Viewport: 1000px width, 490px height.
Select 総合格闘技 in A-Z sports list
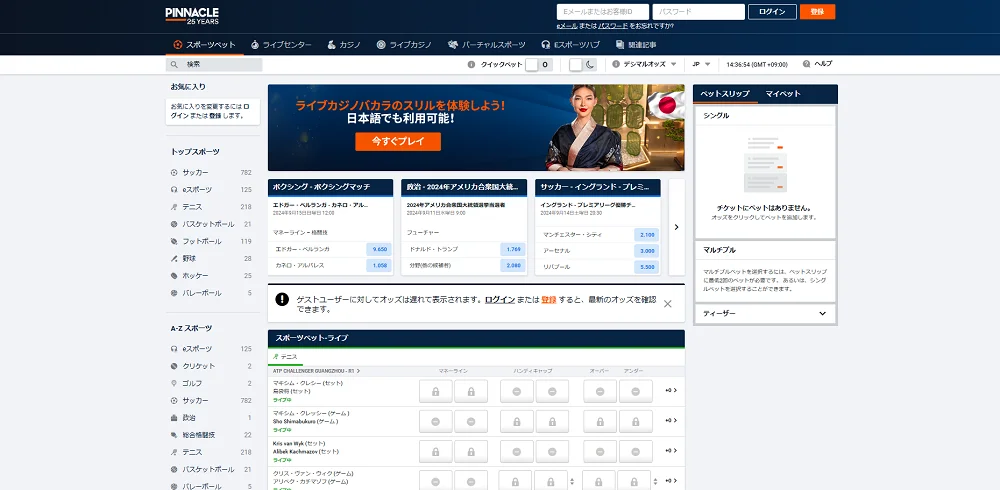[211, 435]
